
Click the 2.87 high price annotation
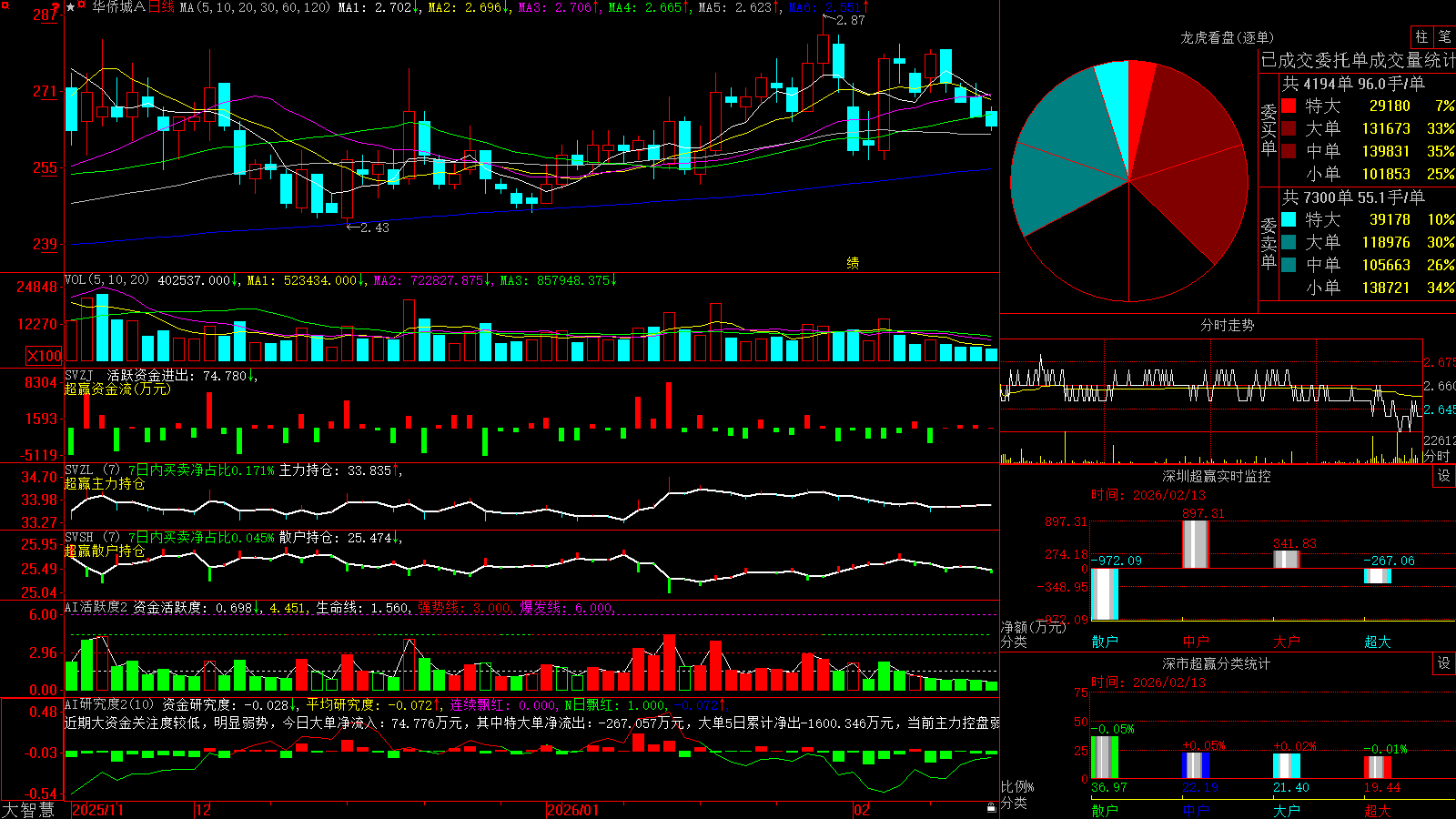[x=851, y=20]
